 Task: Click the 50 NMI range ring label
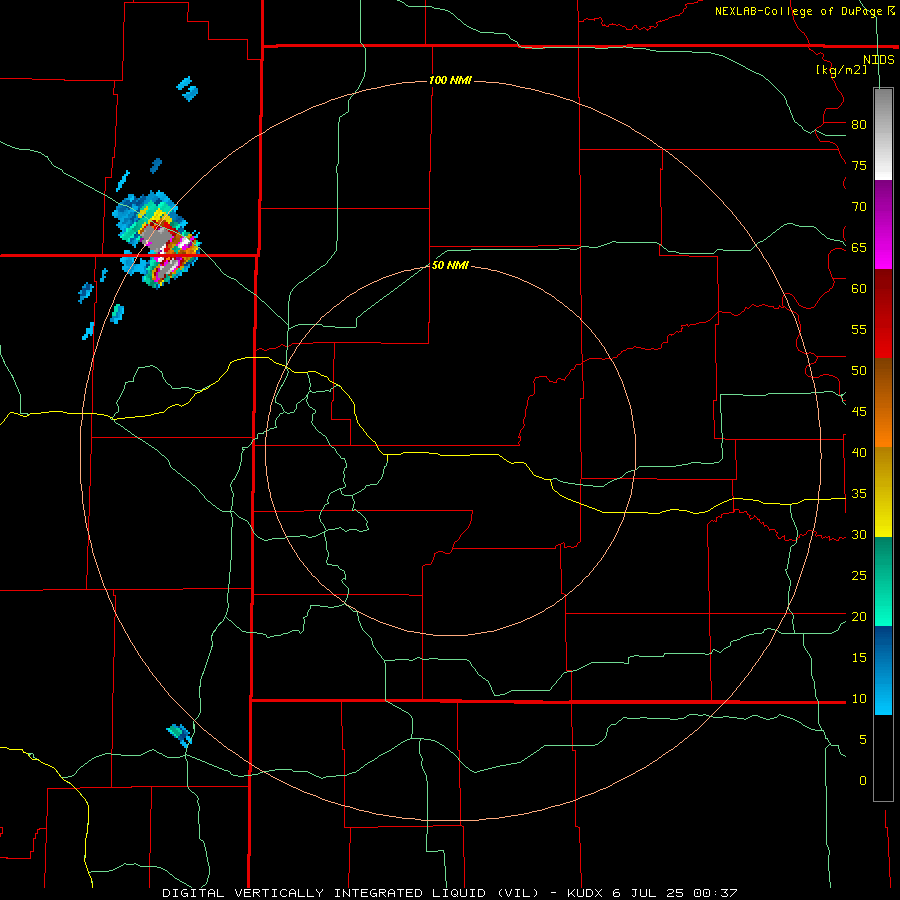pos(450,265)
